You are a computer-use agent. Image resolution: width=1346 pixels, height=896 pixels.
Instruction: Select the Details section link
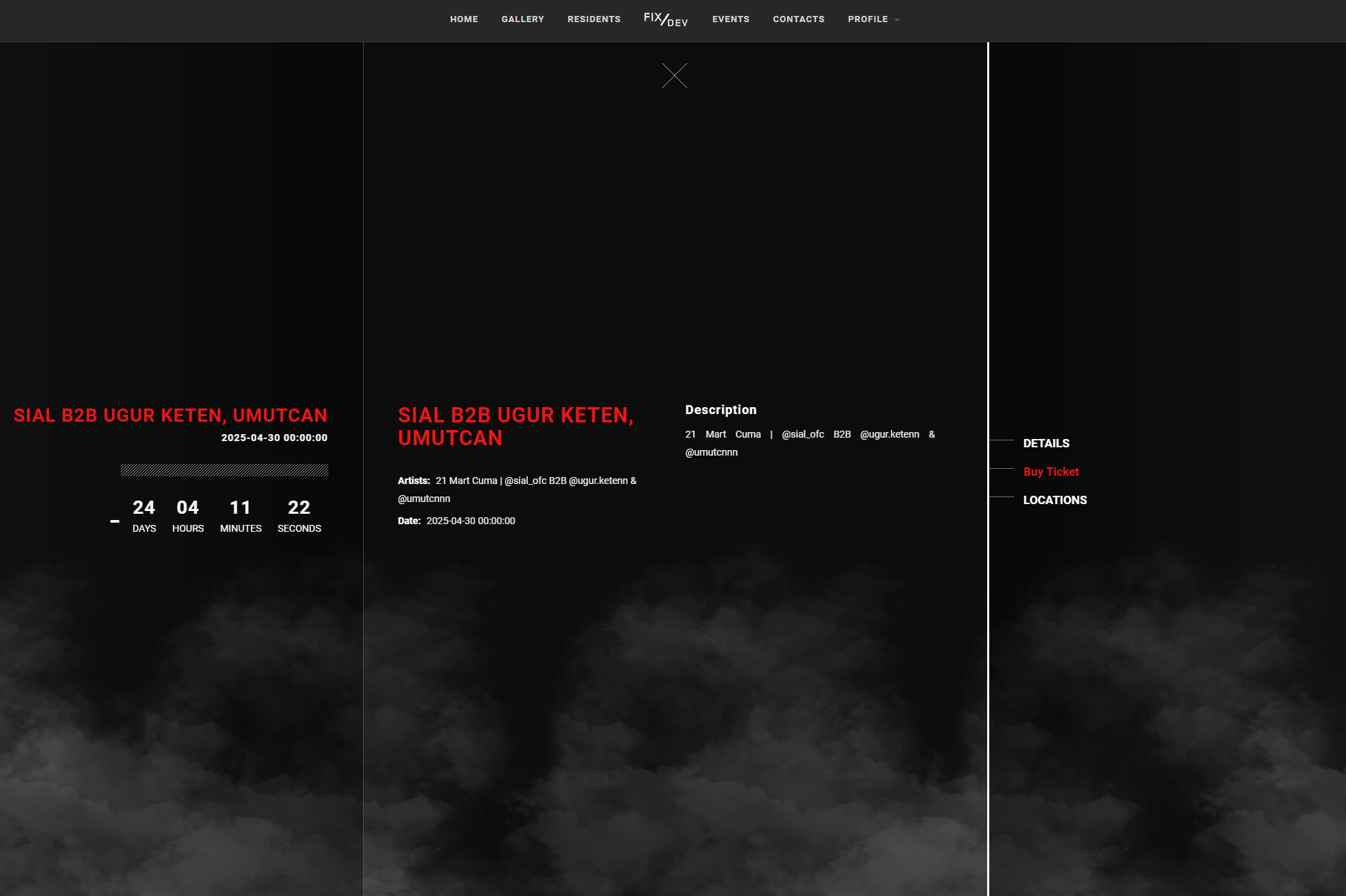1045,443
